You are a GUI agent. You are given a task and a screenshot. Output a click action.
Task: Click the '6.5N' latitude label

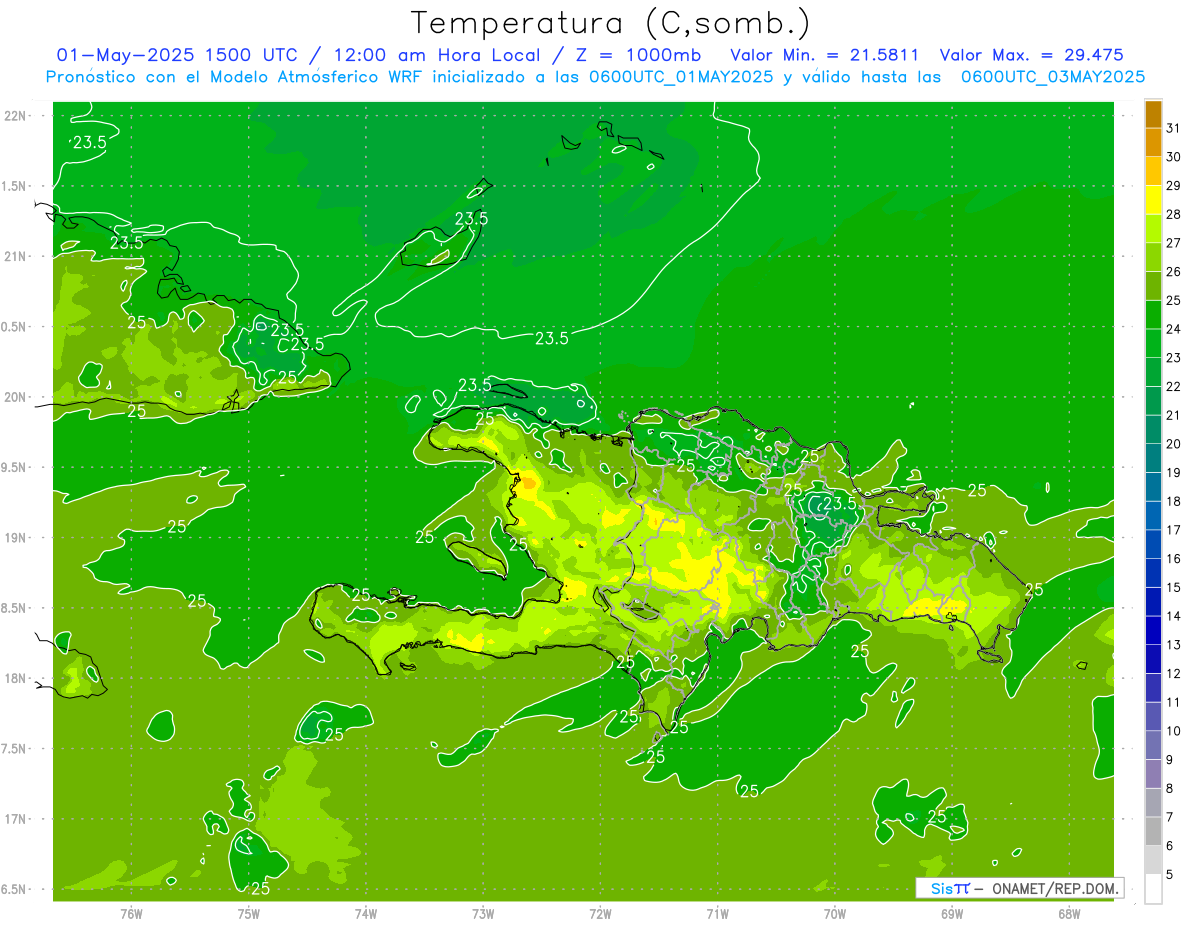point(15,889)
